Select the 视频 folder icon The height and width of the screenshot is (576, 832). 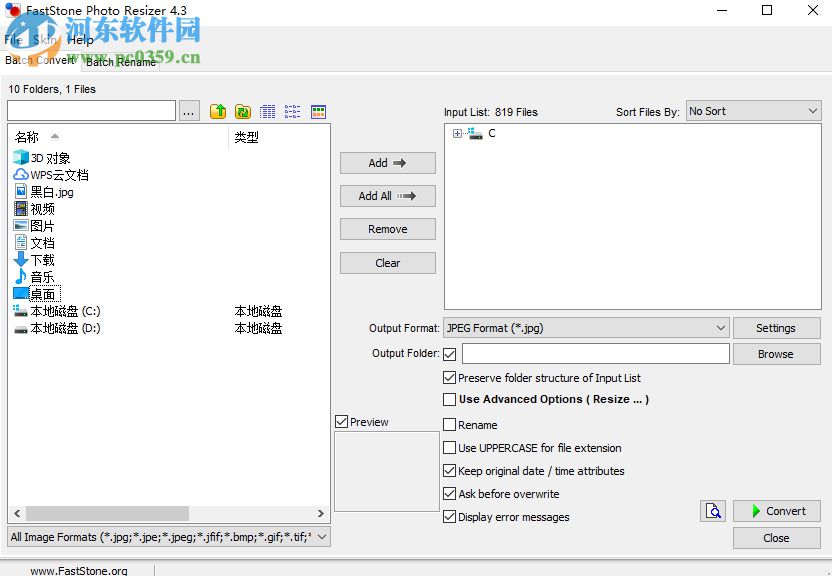(21, 208)
